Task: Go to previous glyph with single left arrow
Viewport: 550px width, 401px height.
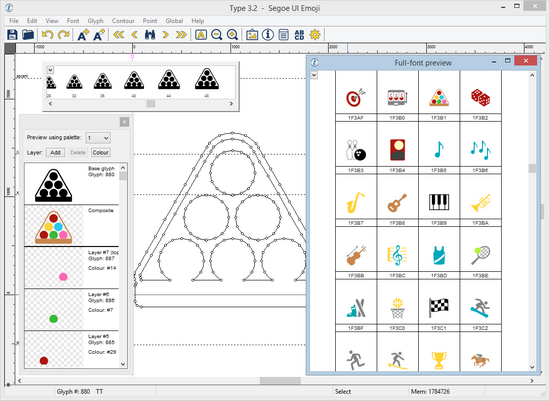Action: pyautogui.click(x=134, y=35)
